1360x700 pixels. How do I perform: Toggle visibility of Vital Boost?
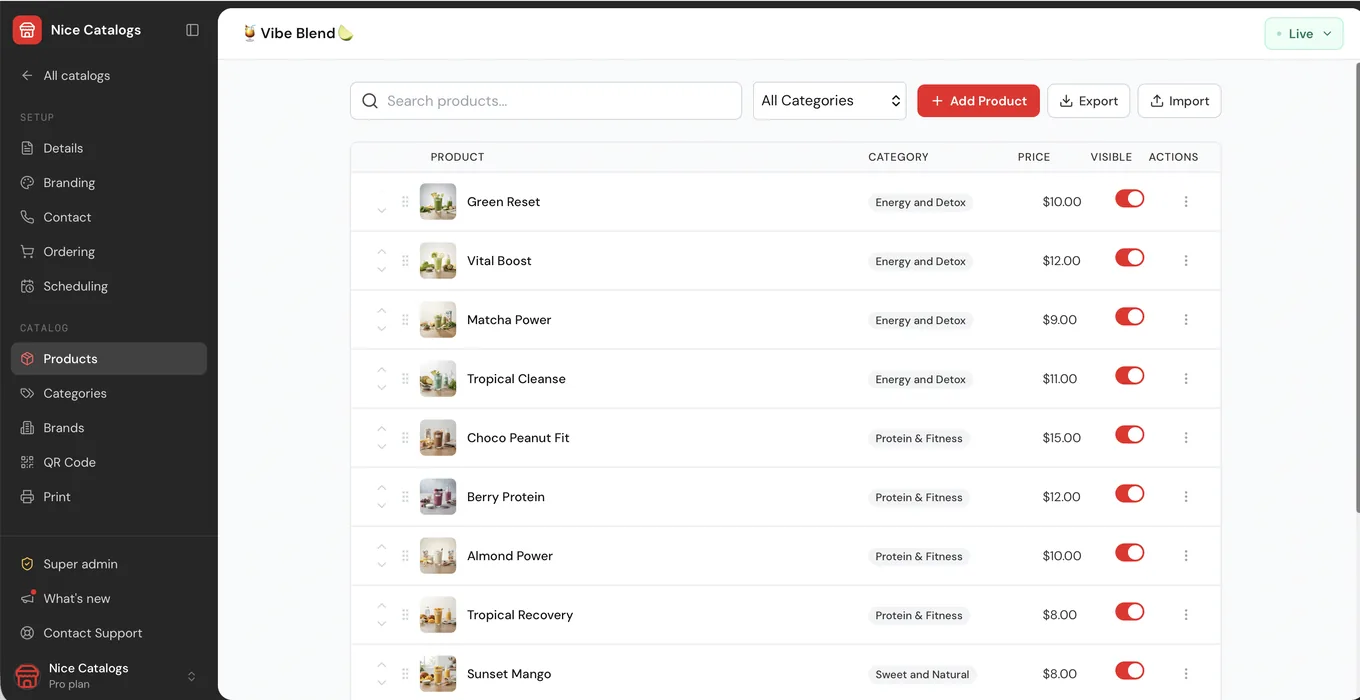[1130, 258]
